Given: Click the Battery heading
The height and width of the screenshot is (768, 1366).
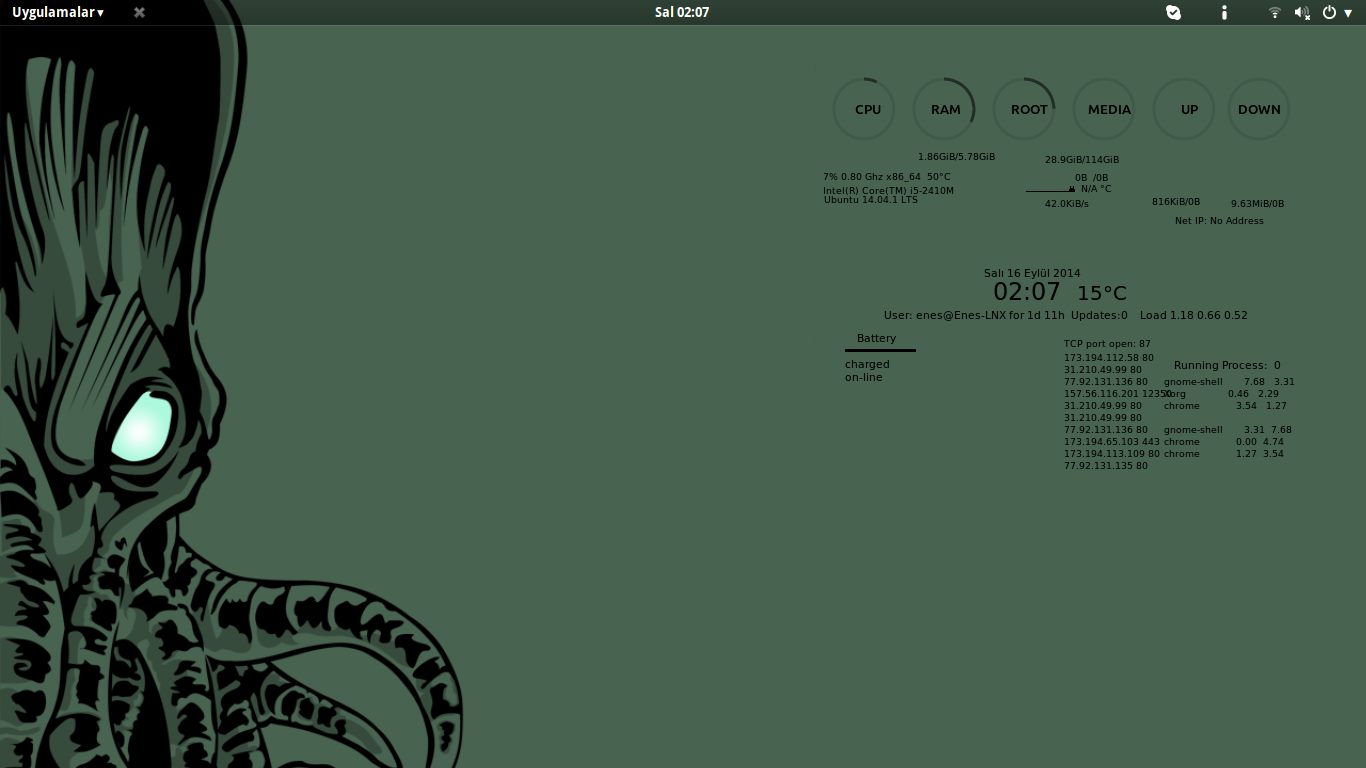Looking at the screenshot, I should pos(876,338).
